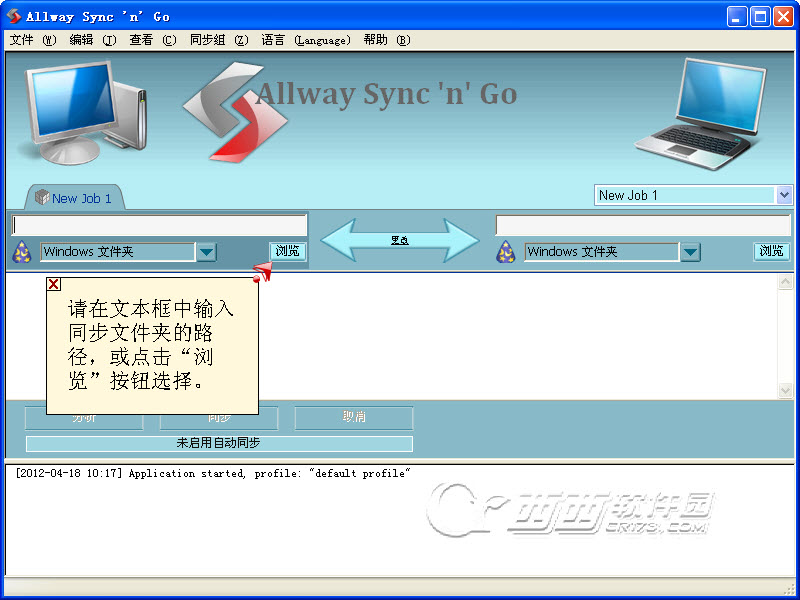Open the 编辑 (T) menu
The width and height of the screenshot is (800, 600).
(93, 40)
